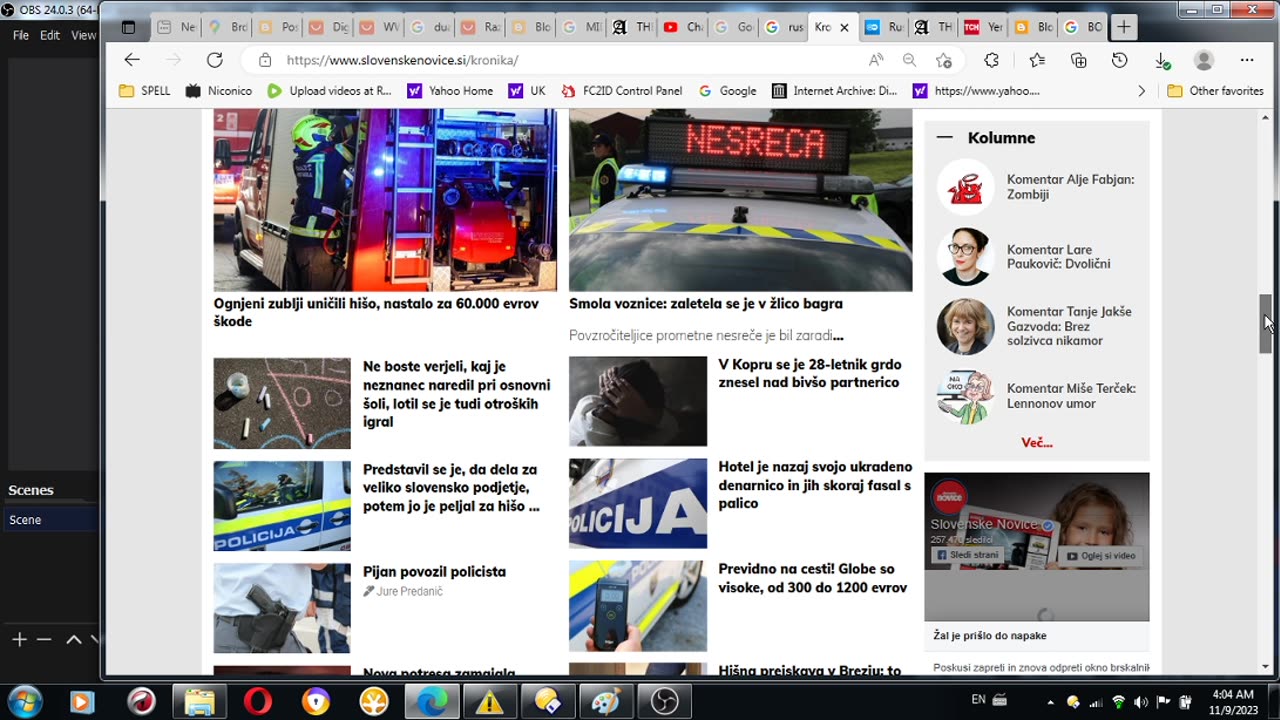Close the active Kronika tab
The height and width of the screenshot is (720, 1280).
coord(844,27)
